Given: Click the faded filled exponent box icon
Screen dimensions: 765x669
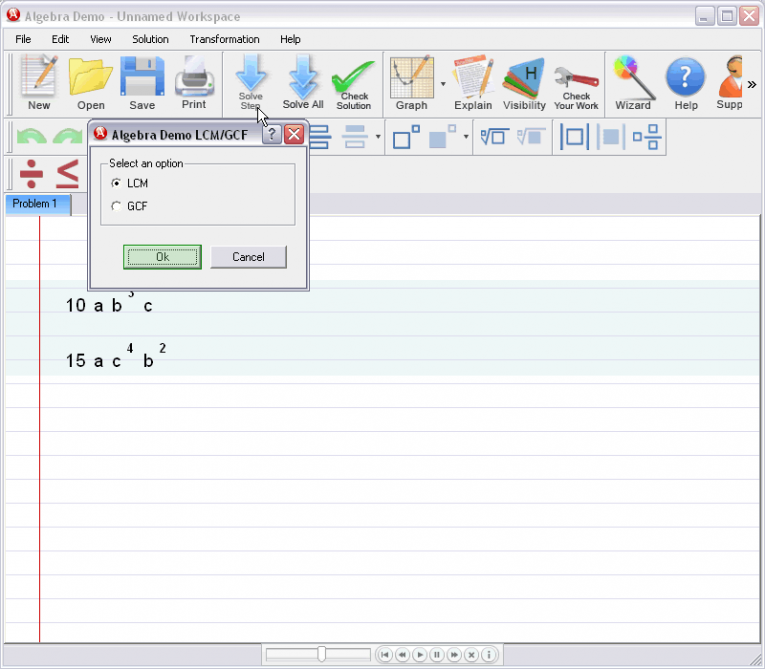Looking at the screenshot, I should [442, 137].
